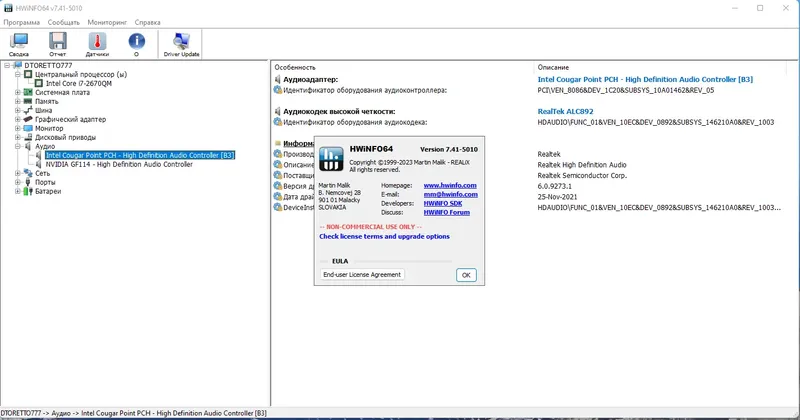Viewport: 800px width, 420px height.
Task: Click the bus icon beside Шина
Action: click(x=28, y=110)
